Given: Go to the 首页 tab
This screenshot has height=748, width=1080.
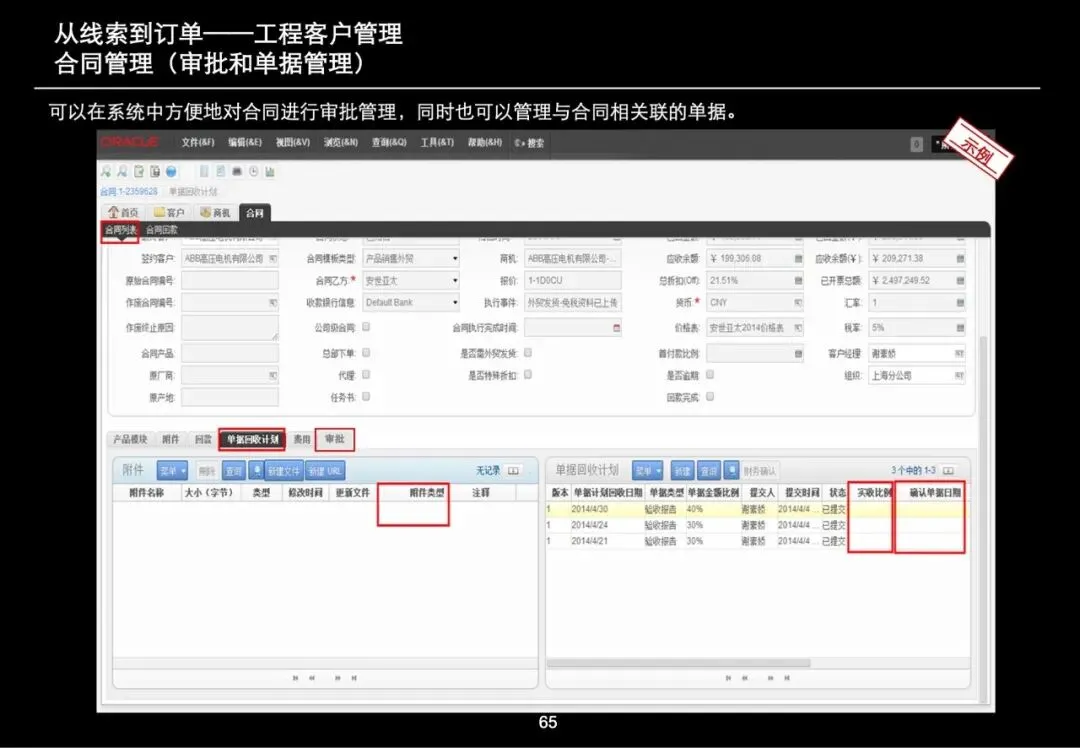Looking at the screenshot, I should click(x=123, y=213).
